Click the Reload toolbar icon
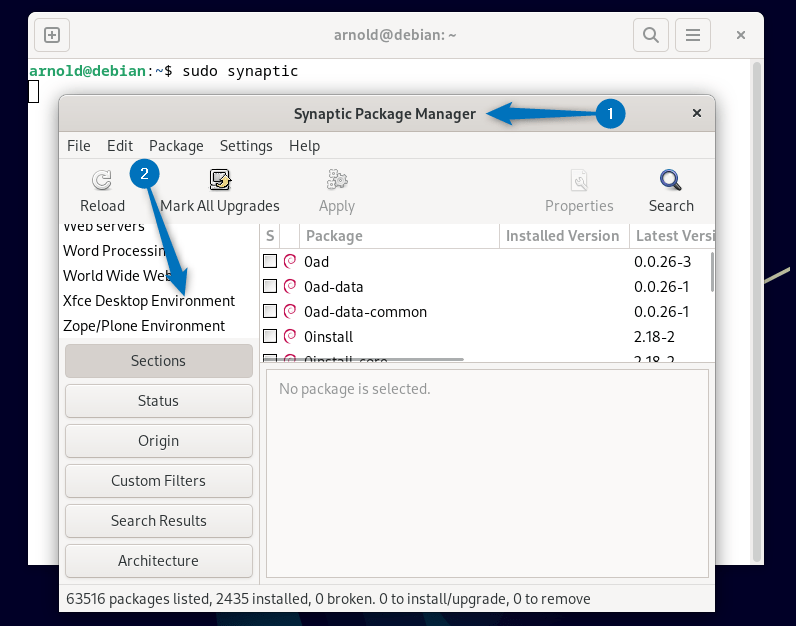The width and height of the screenshot is (796, 626). point(102,180)
